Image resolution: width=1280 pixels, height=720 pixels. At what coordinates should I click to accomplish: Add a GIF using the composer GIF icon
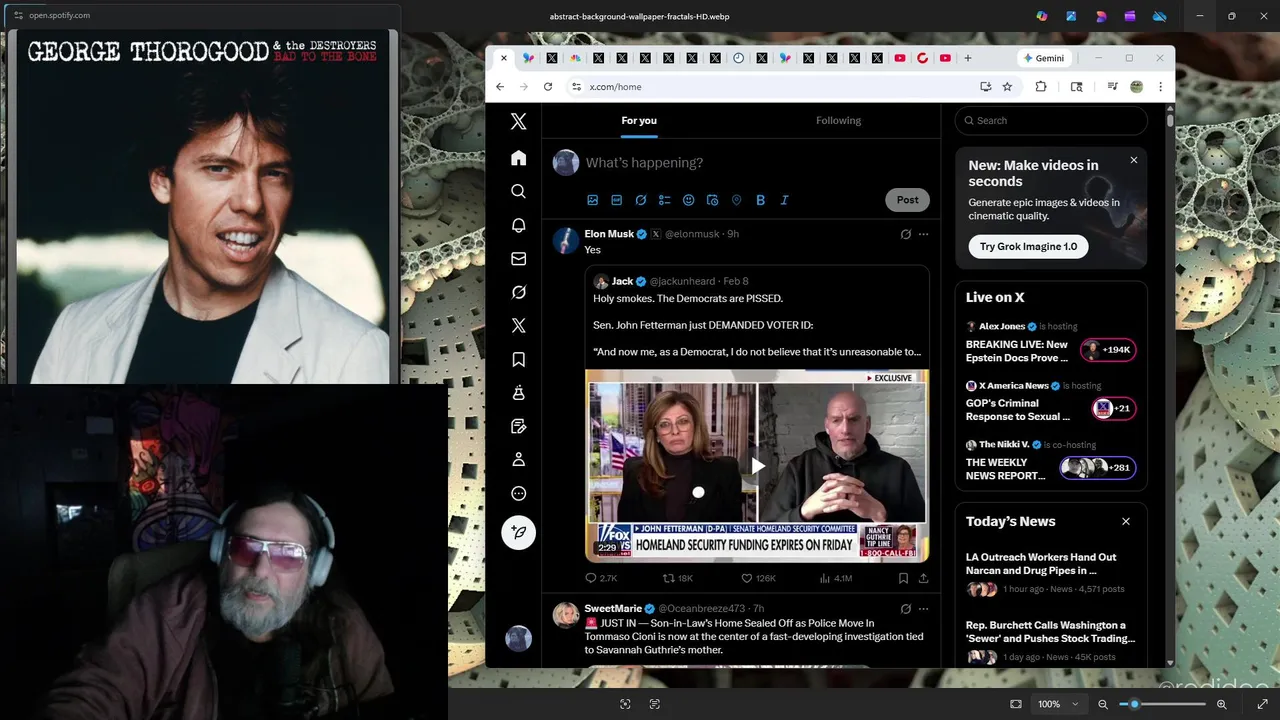616,200
